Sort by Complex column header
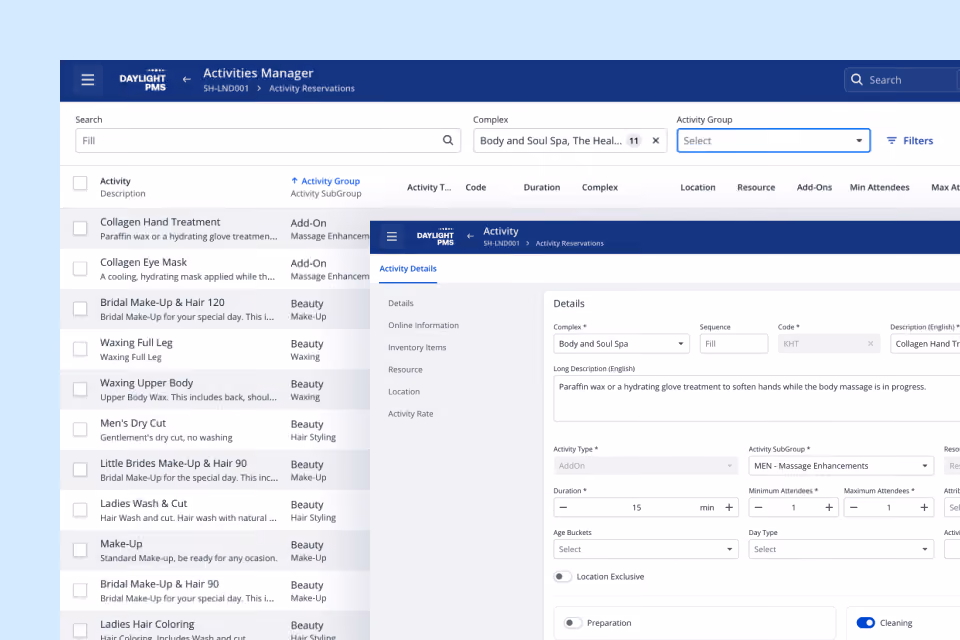Viewport: 960px width, 640px height. click(x=599, y=187)
